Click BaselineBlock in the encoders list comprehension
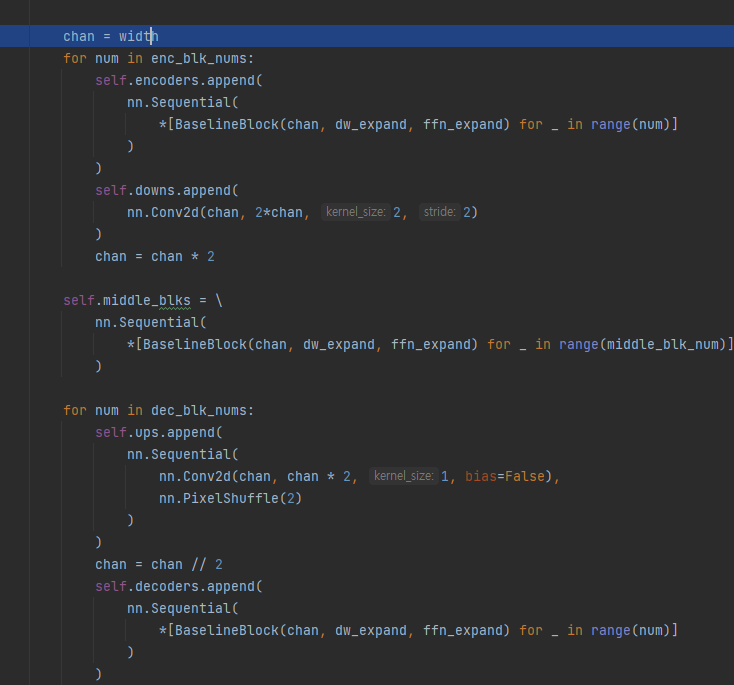734x685 pixels. click(x=227, y=125)
